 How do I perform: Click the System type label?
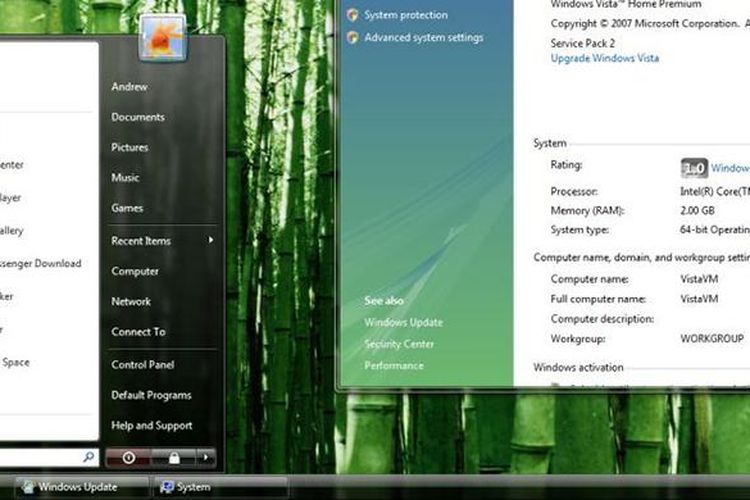(x=580, y=230)
